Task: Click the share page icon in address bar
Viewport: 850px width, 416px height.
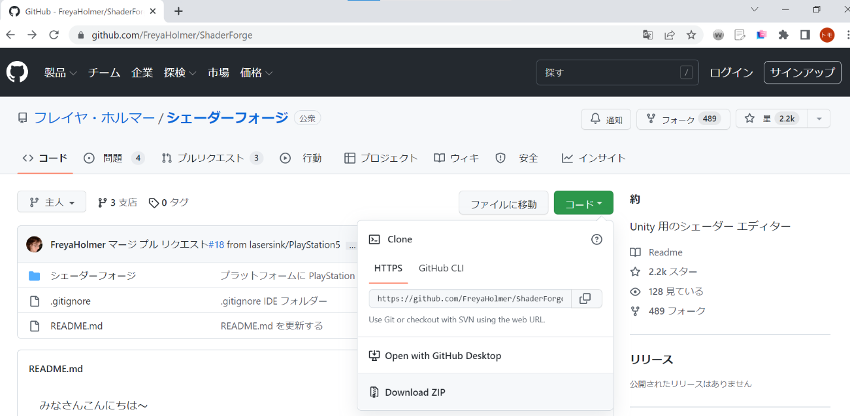Action: [x=669, y=35]
